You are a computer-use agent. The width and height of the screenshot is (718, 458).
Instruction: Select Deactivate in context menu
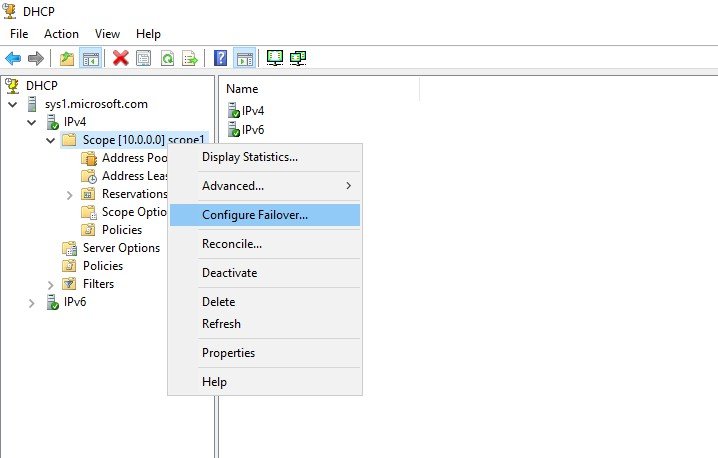point(265,273)
